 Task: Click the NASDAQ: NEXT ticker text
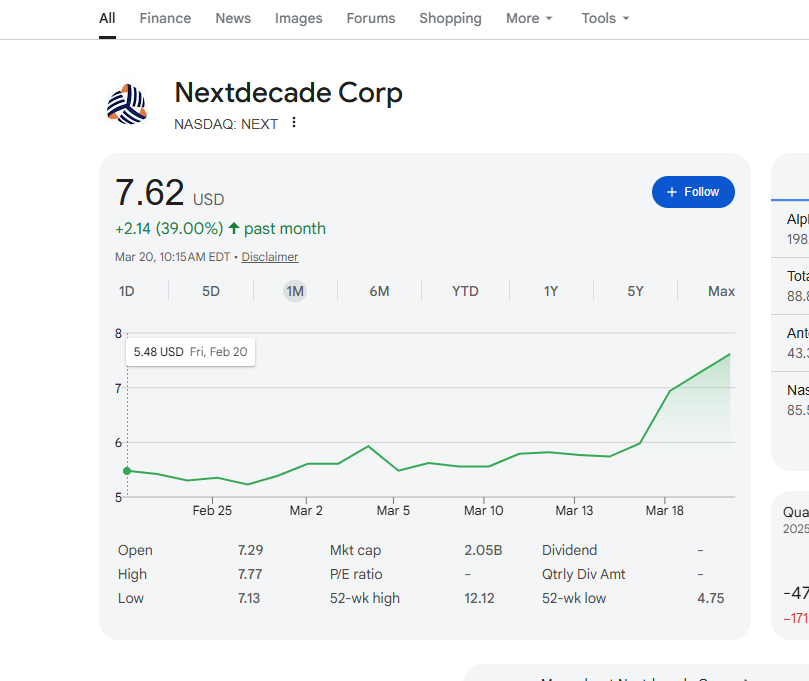click(x=226, y=124)
